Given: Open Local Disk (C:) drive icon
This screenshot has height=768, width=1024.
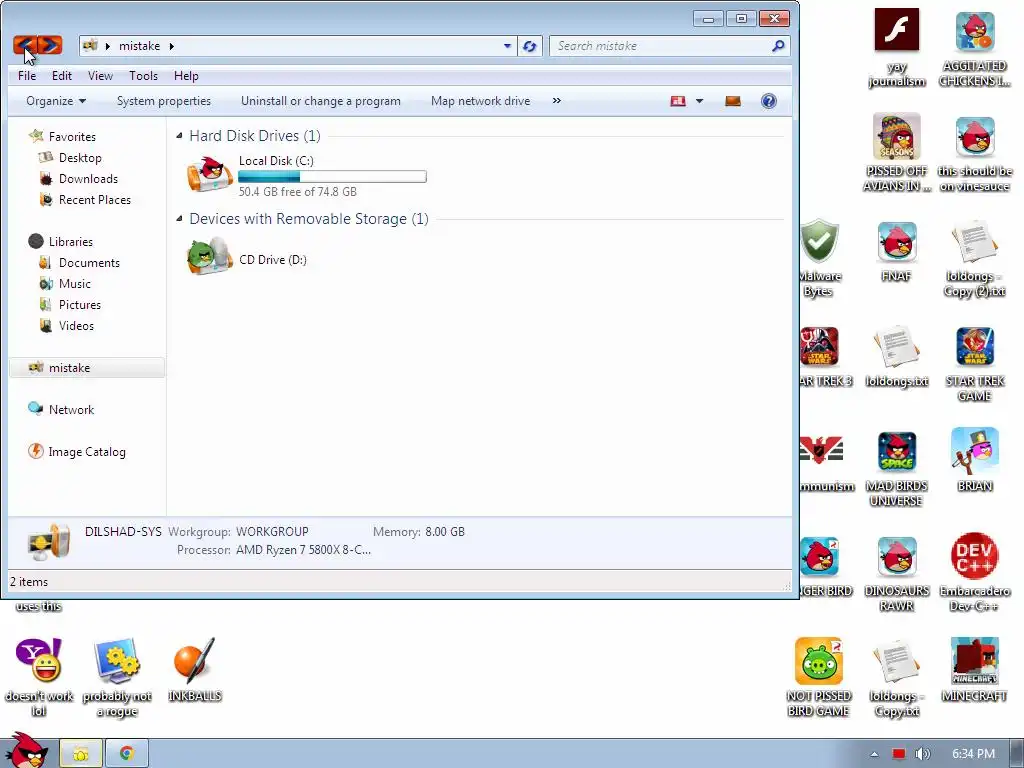Looking at the screenshot, I should click(x=209, y=174).
